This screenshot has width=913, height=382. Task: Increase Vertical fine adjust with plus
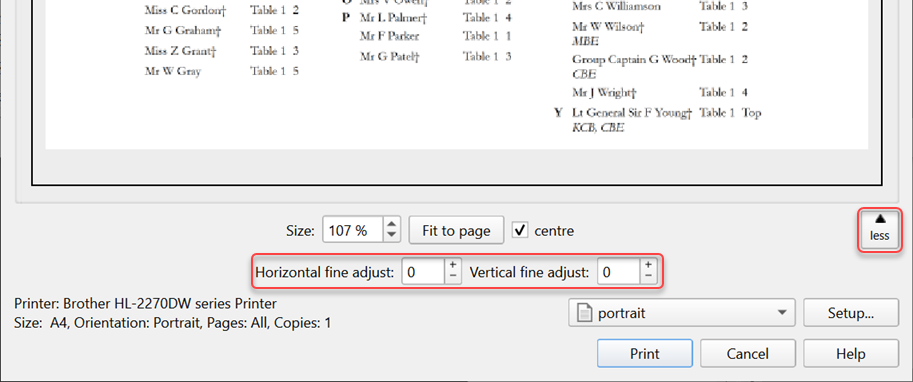(649, 266)
